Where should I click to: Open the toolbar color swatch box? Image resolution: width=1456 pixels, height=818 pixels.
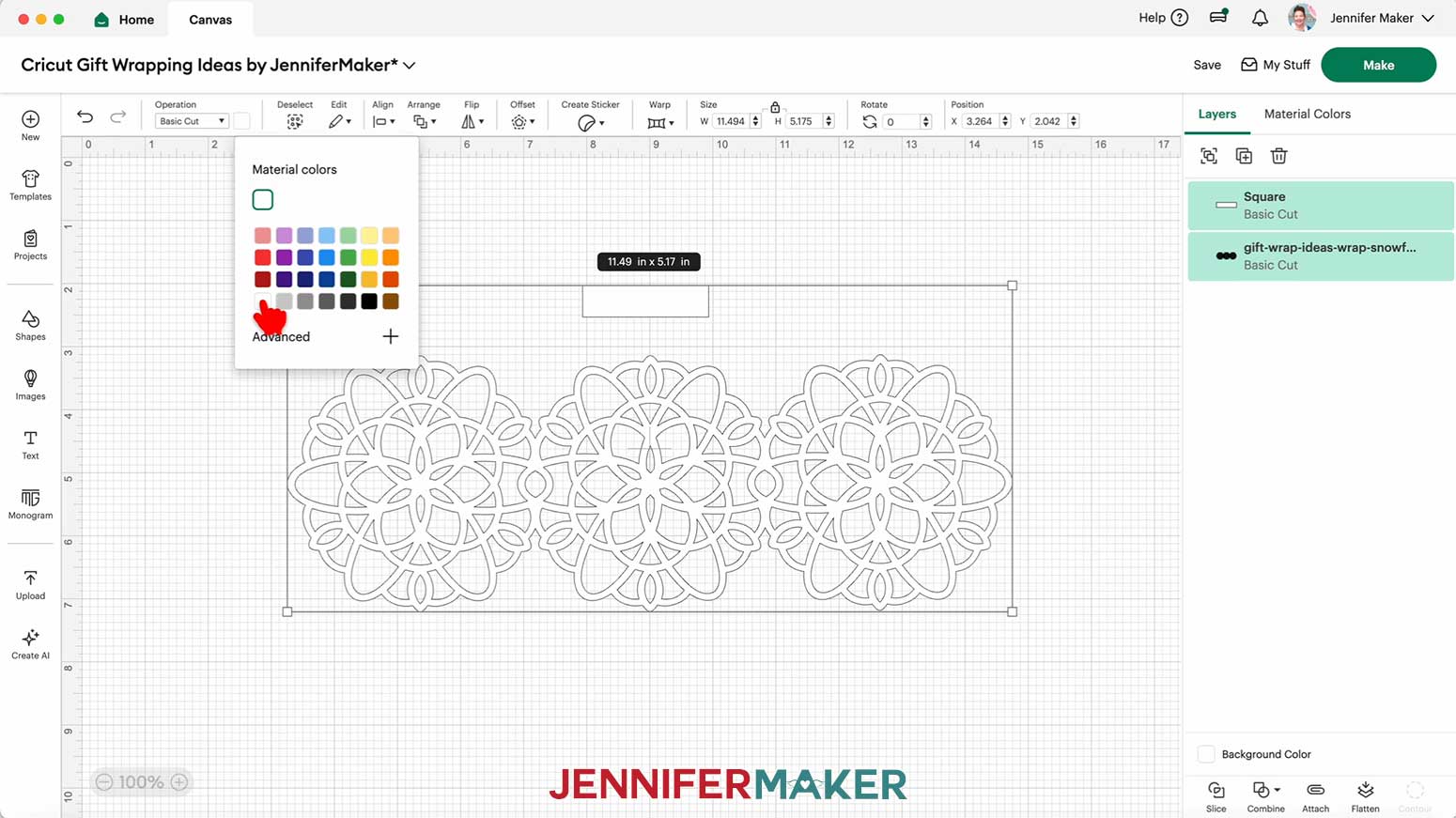[x=242, y=121]
